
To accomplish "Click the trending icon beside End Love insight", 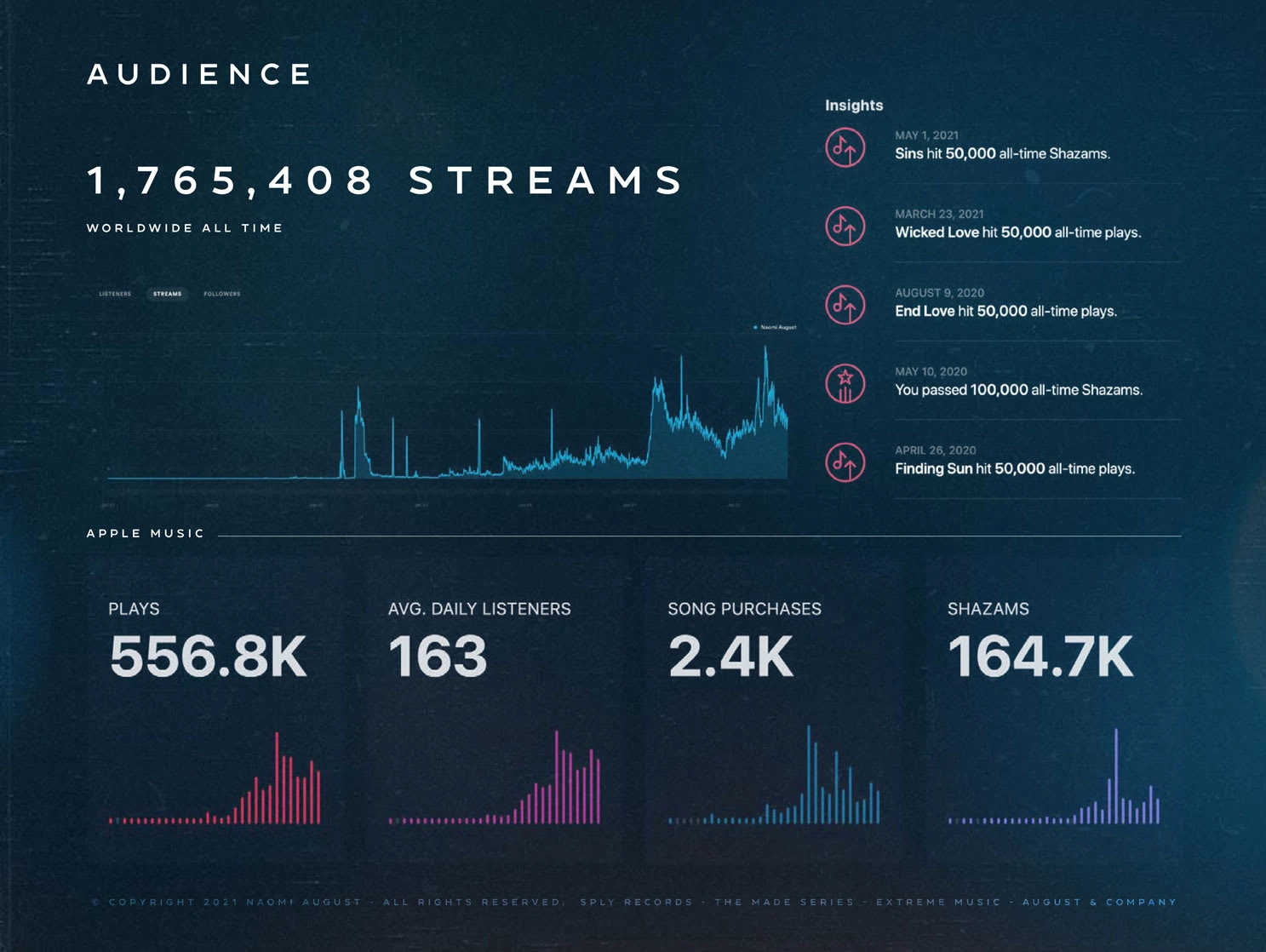I will coord(845,305).
